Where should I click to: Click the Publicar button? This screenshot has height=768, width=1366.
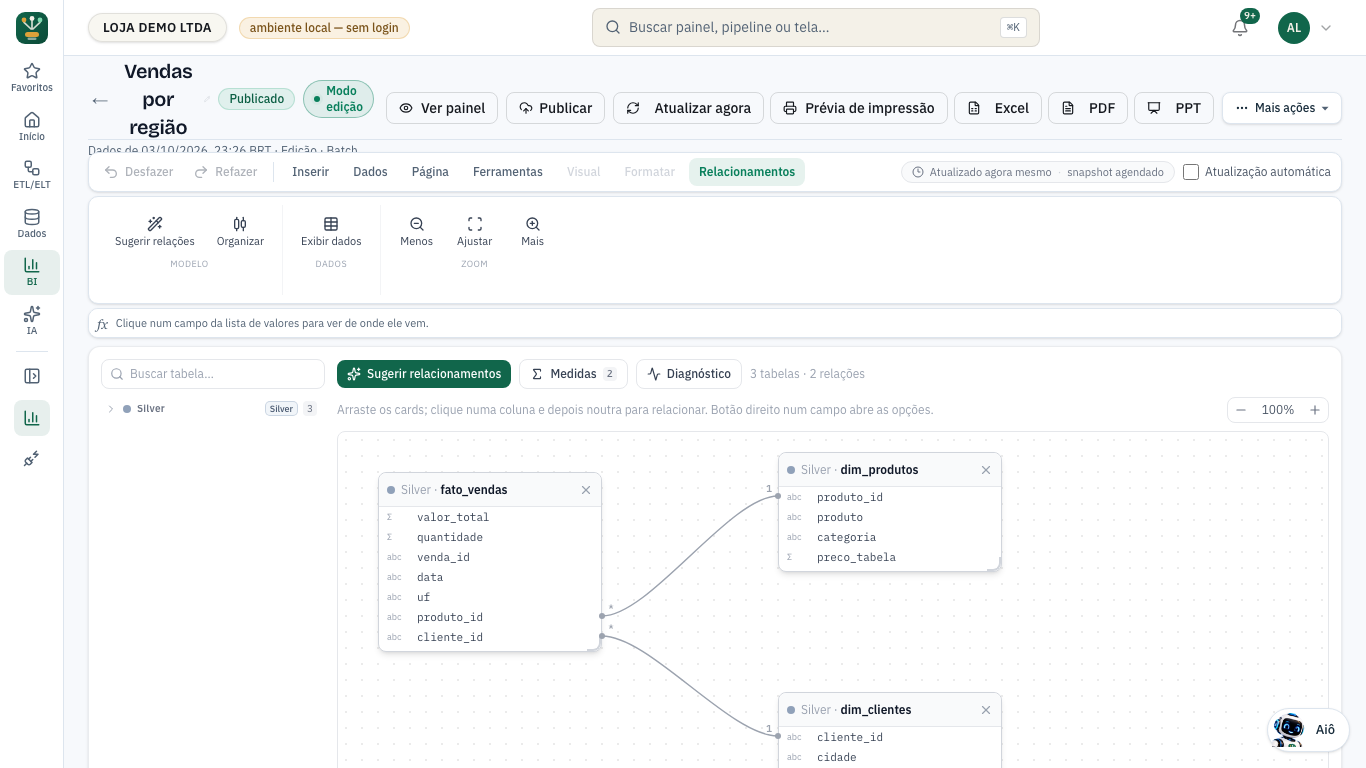click(x=555, y=108)
